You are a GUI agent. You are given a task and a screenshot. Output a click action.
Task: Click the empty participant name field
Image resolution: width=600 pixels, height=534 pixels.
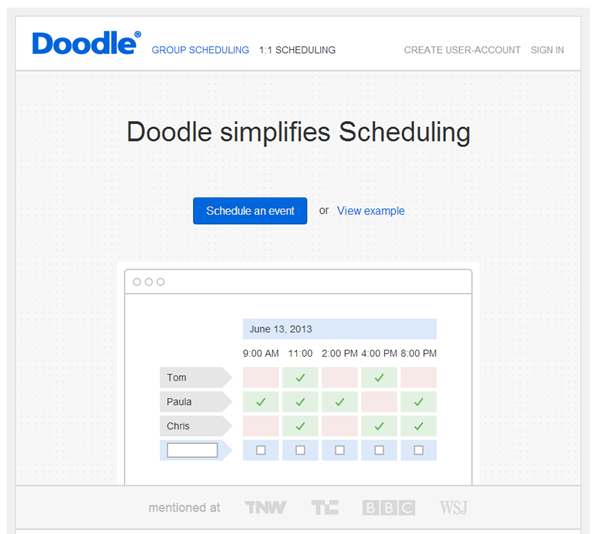pyautogui.click(x=192, y=450)
